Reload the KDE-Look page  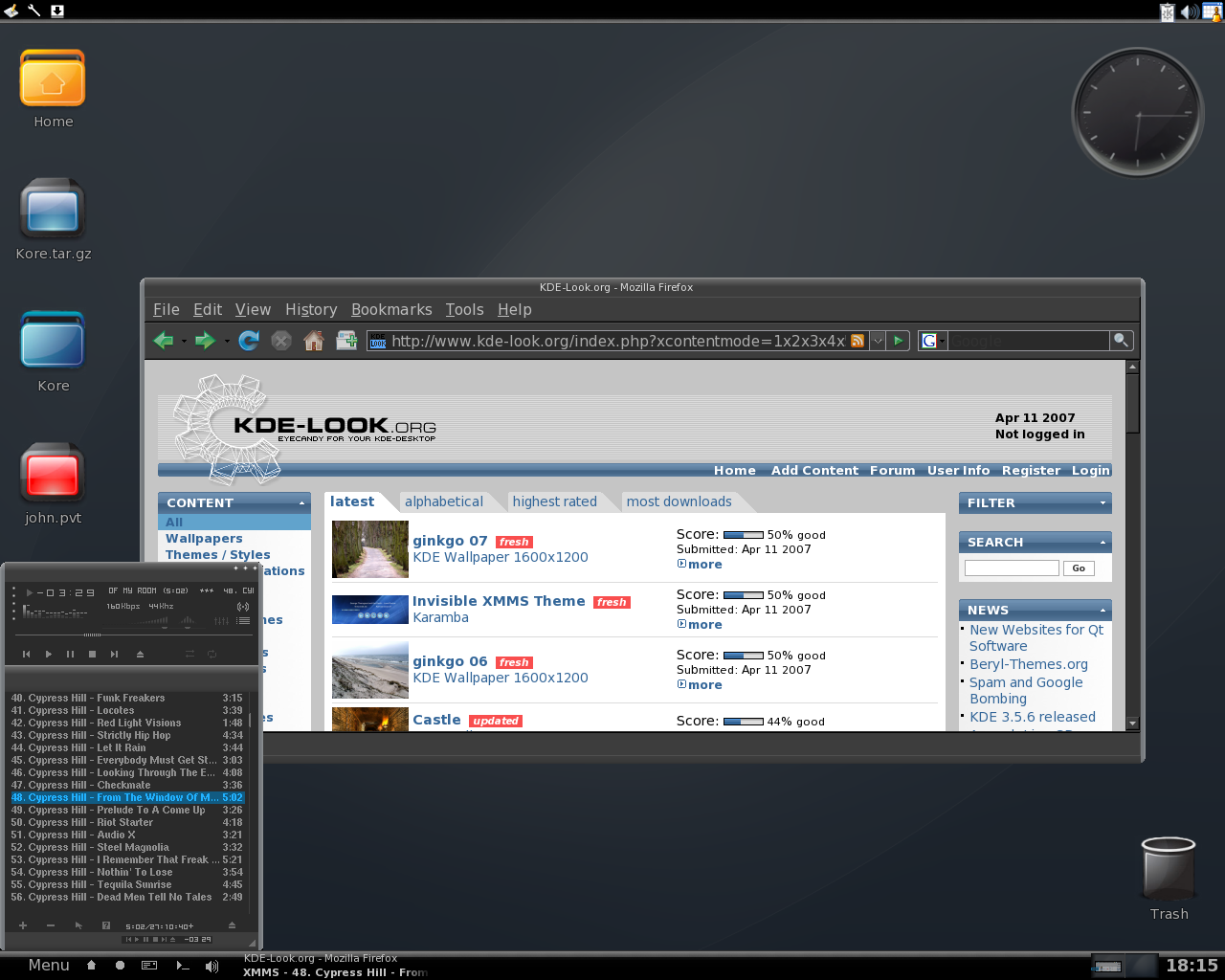pyautogui.click(x=249, y=341)
